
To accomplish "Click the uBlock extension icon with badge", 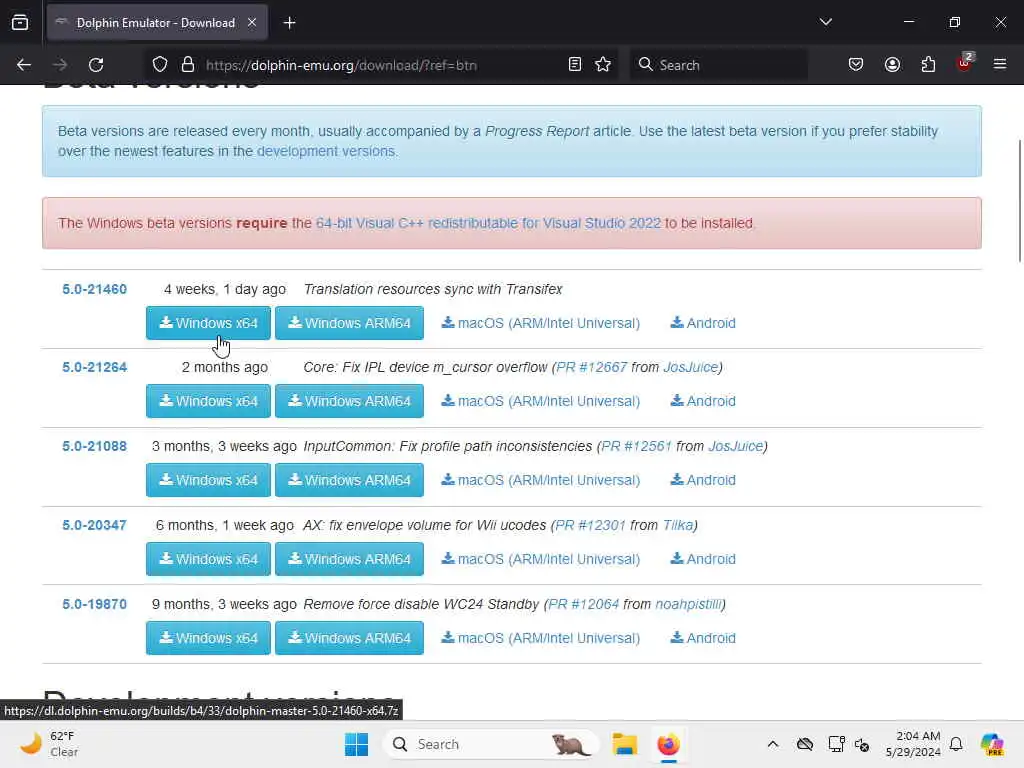I will point(965,63).
